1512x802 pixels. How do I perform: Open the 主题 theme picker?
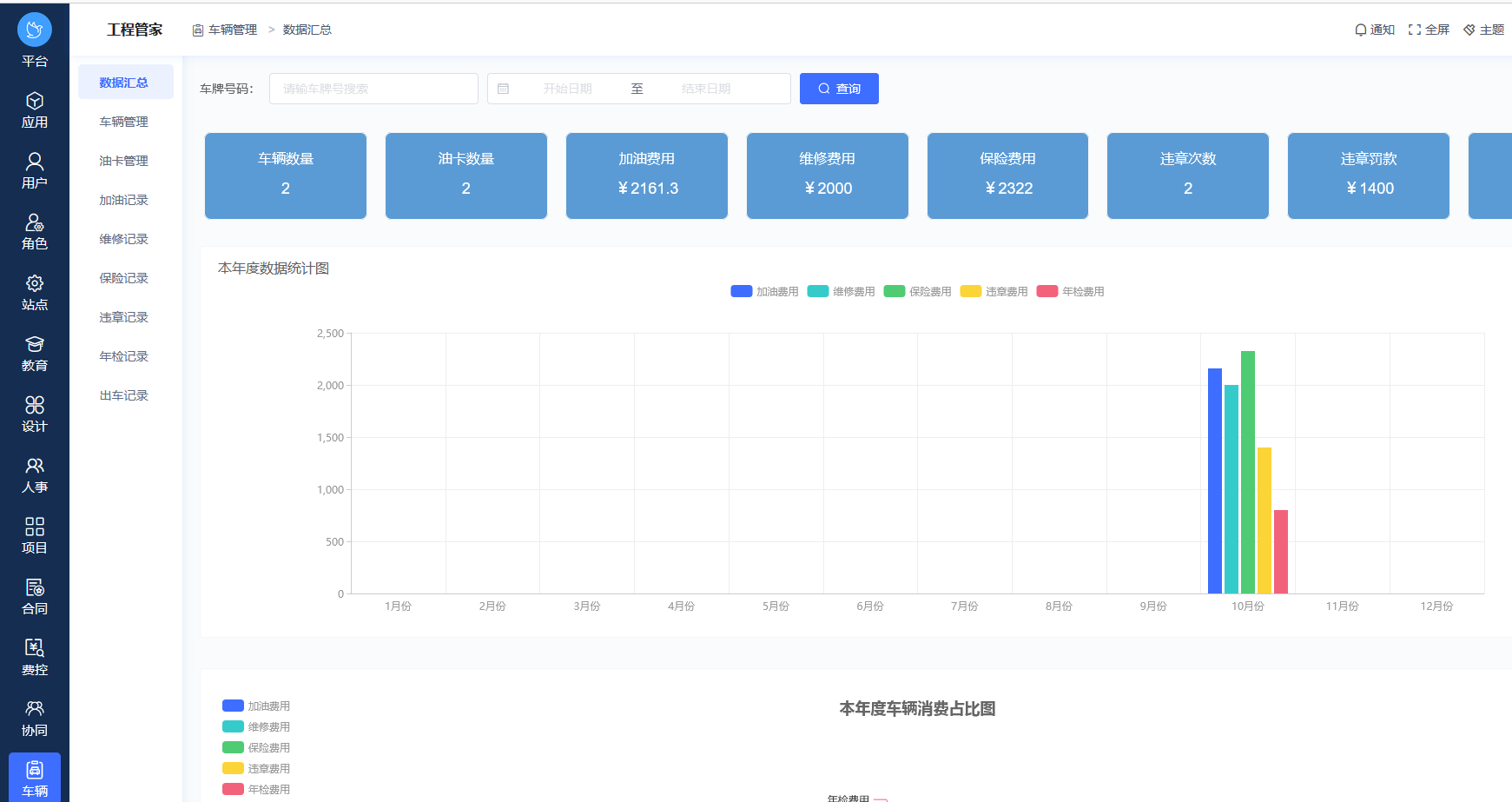pos(1483,30)
